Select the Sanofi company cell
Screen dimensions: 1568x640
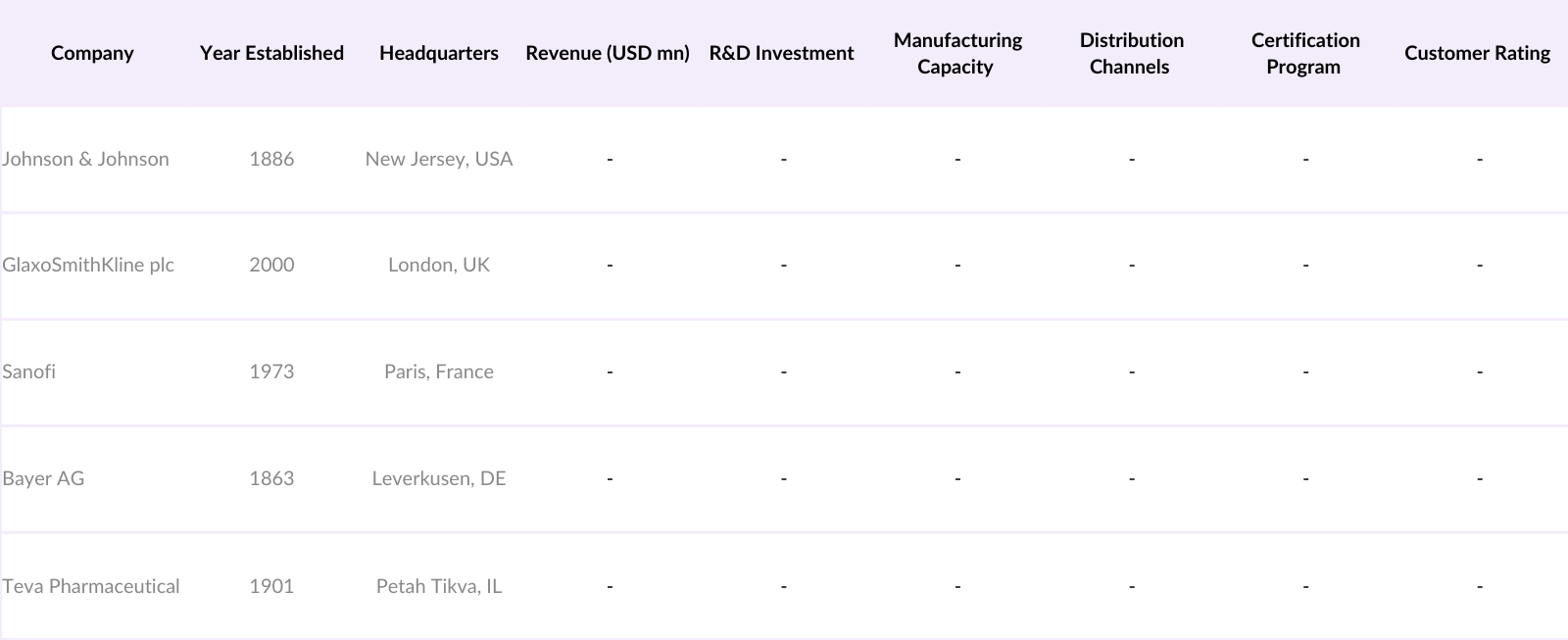tap(29, 371)
